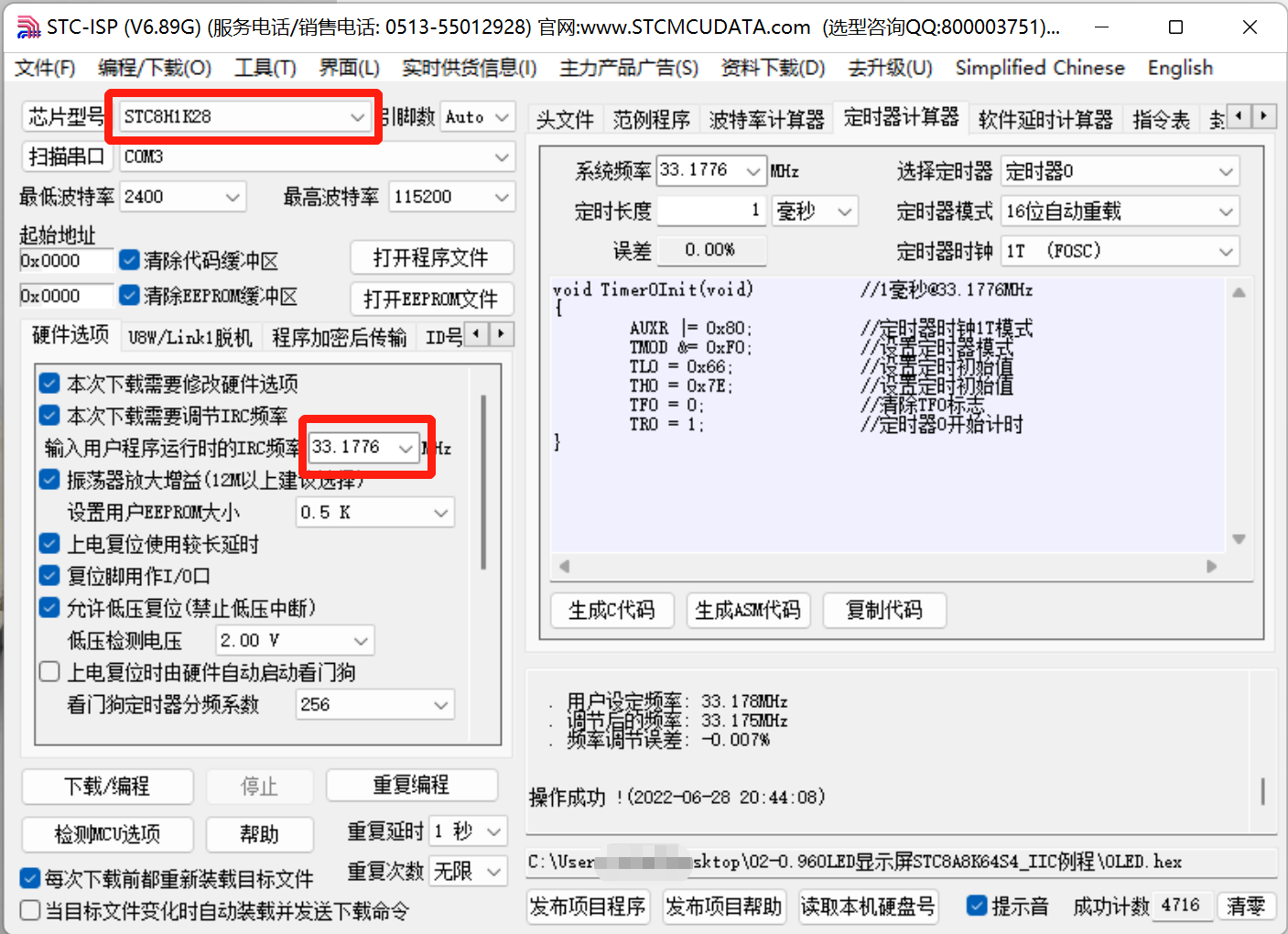Screen dimensions: 1288x934
Task: Click 下载/编程 button
Action: click(x=107, y=787)
